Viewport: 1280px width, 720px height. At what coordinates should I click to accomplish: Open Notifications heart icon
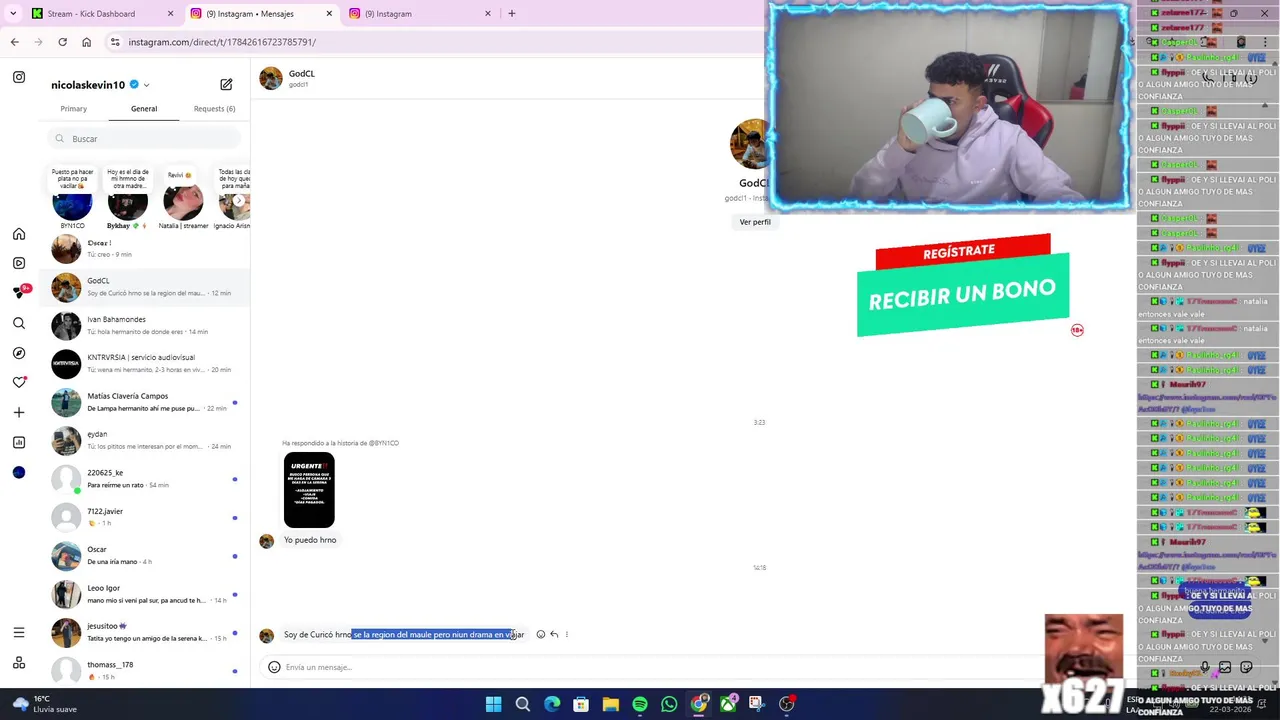coord(19,382)
